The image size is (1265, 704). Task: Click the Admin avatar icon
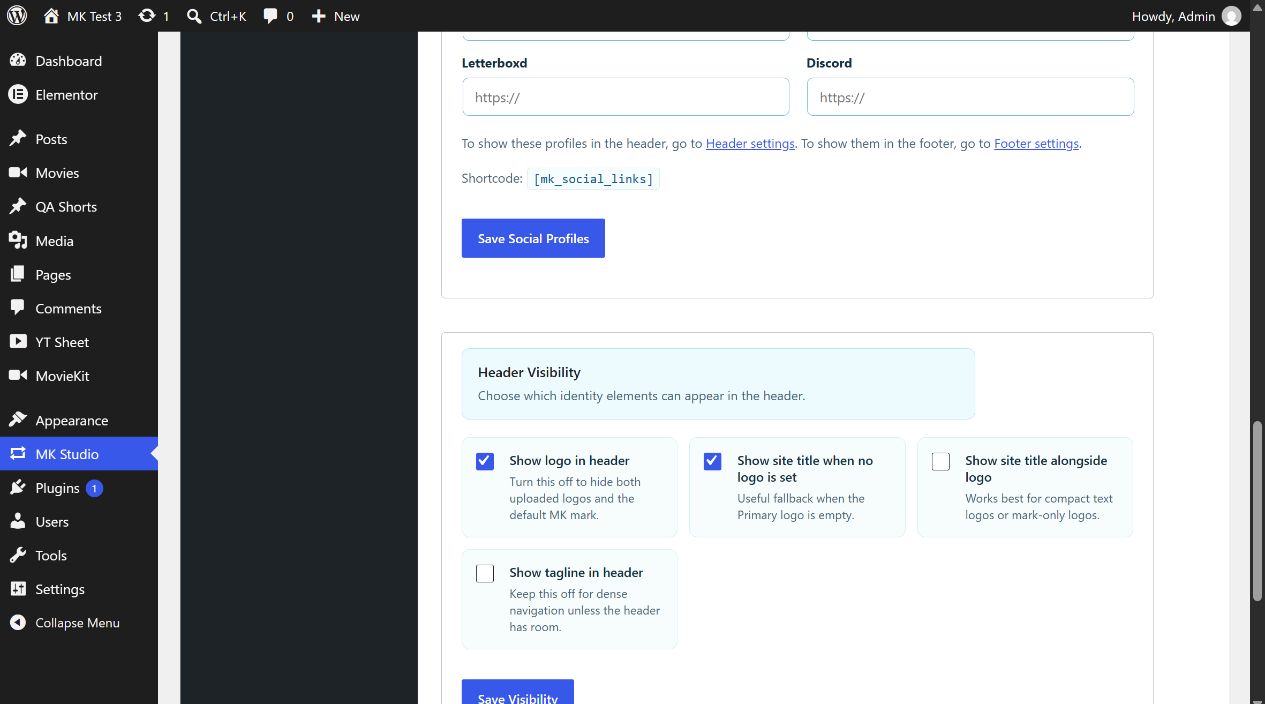click(x=1231, y=16)
